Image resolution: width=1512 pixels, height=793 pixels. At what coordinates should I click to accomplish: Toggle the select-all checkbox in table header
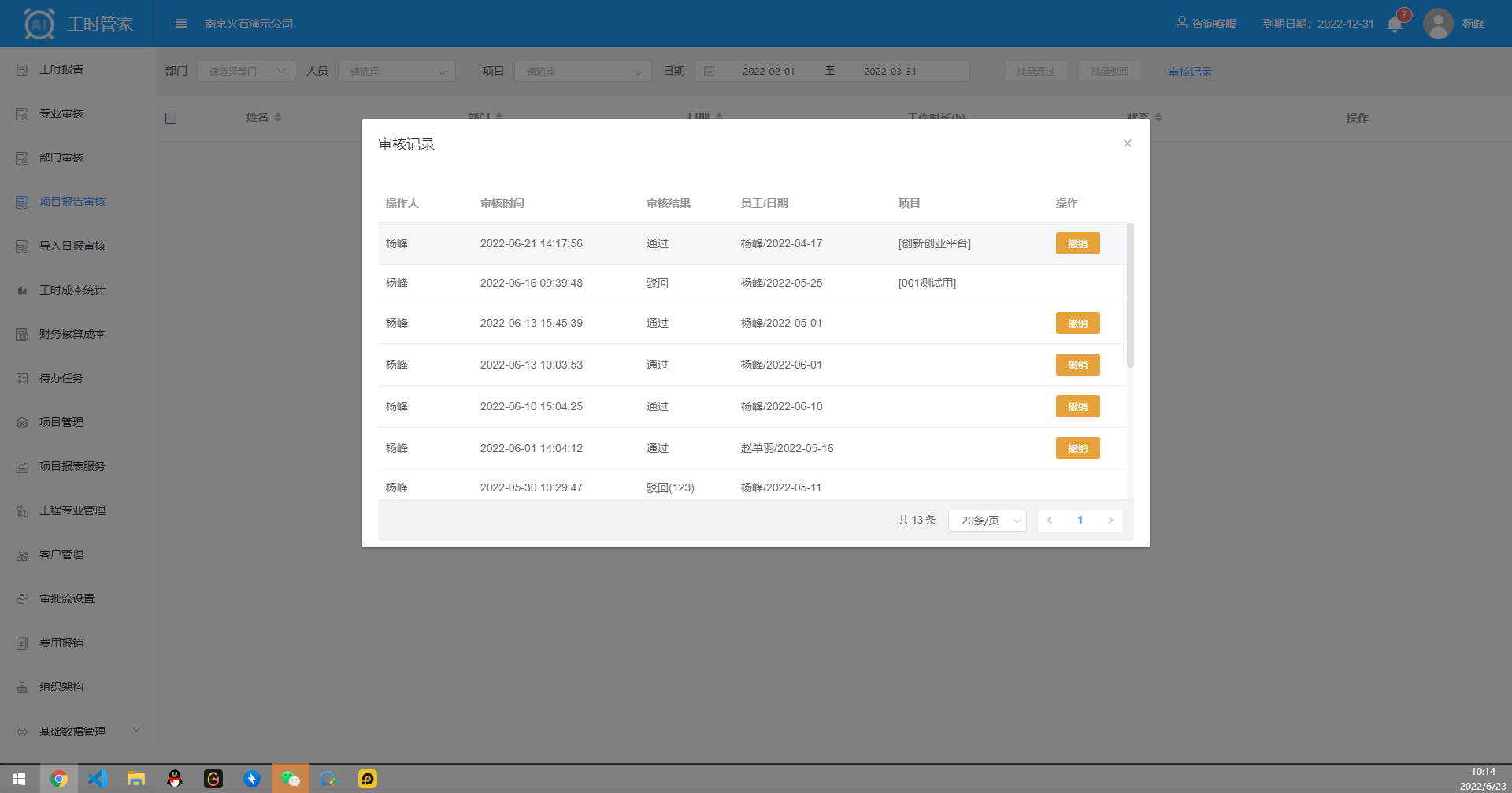point(171,118)
